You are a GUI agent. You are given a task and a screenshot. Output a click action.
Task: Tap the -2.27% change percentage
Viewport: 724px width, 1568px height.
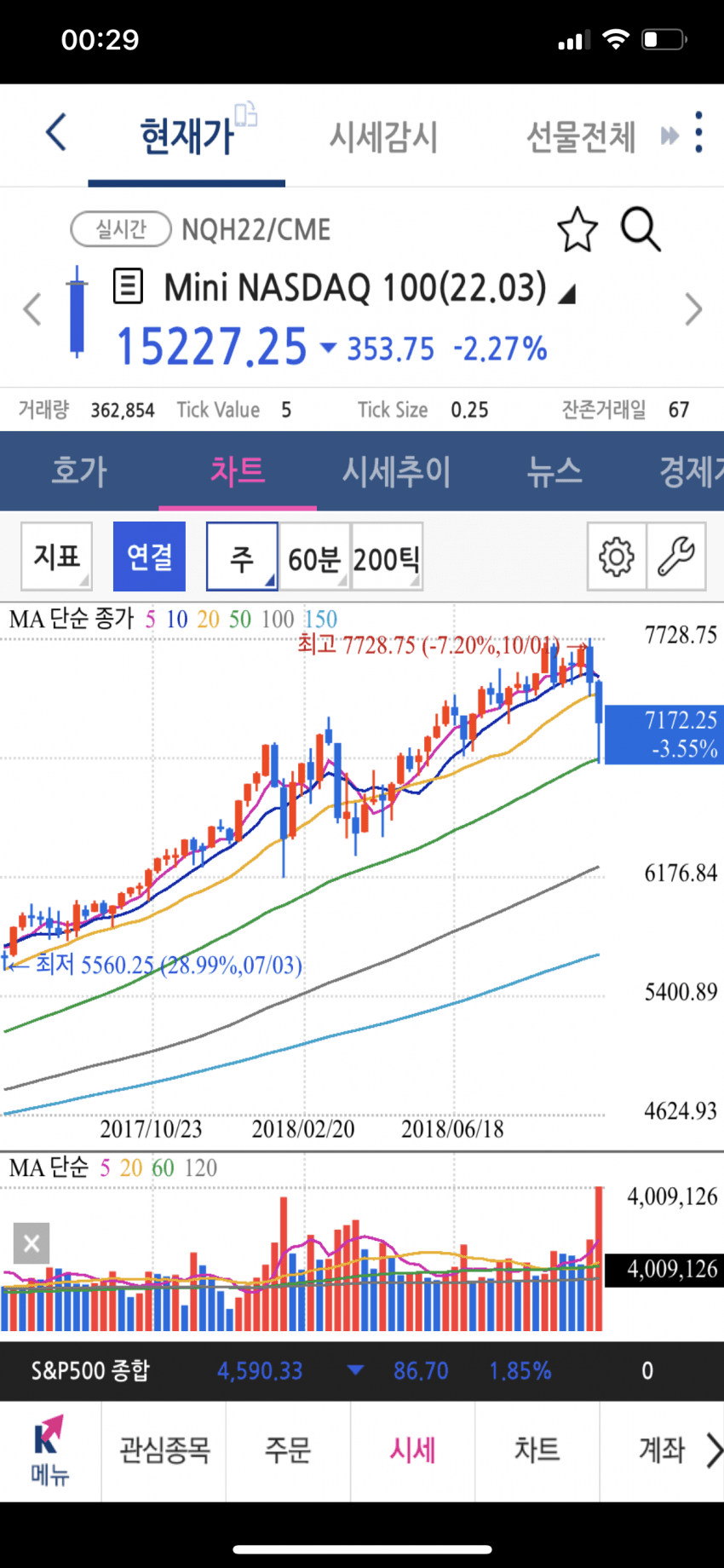[500, 349]
